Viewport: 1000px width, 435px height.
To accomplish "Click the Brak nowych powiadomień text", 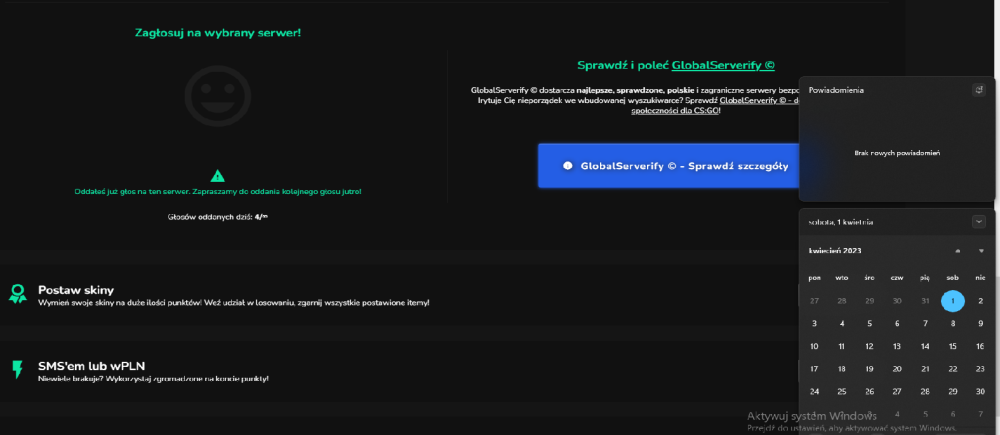I will [897, 153].
